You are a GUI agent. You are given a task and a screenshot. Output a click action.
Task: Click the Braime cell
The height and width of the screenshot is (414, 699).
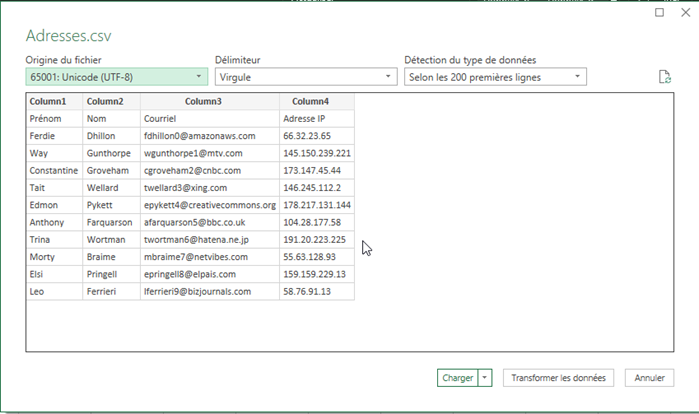(x=111, y=257)
